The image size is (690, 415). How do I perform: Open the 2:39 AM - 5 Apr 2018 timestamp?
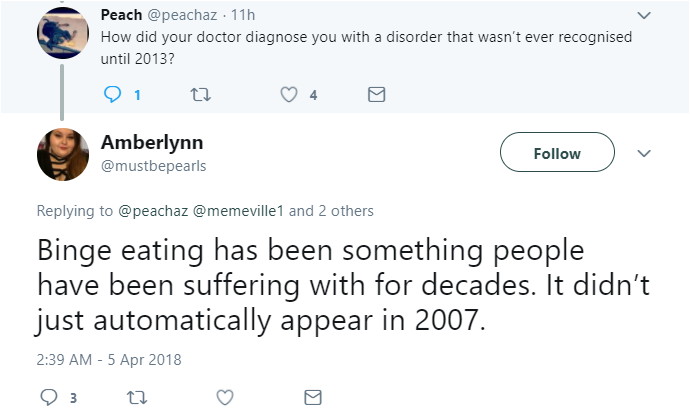pos(109,360)
